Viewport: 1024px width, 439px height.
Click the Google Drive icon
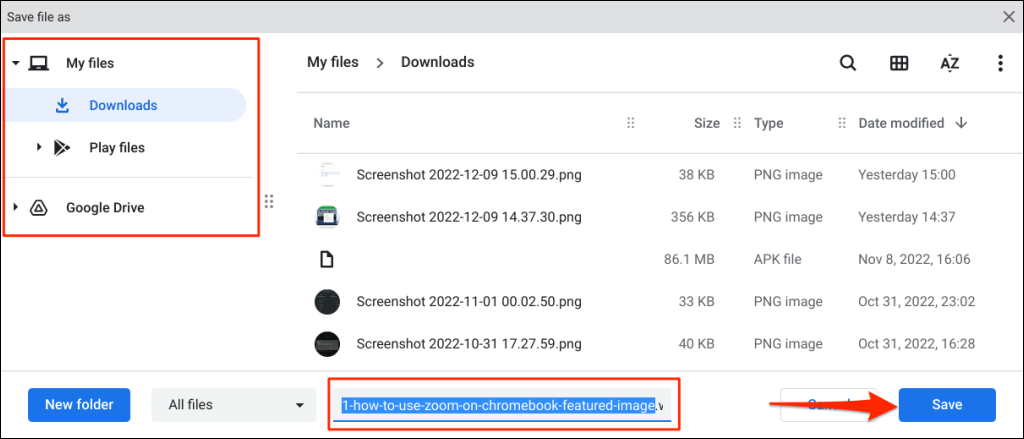pyautogui.click(x=39, y=208)
